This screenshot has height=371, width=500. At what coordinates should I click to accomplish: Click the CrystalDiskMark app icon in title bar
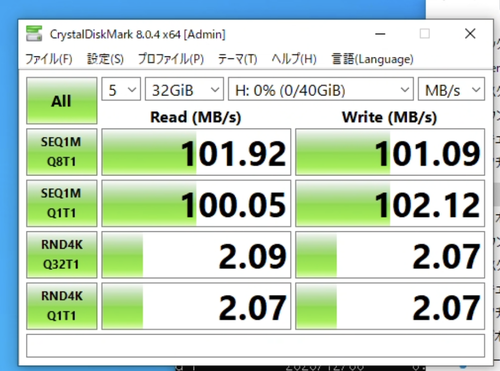click(x=34, y=33)
